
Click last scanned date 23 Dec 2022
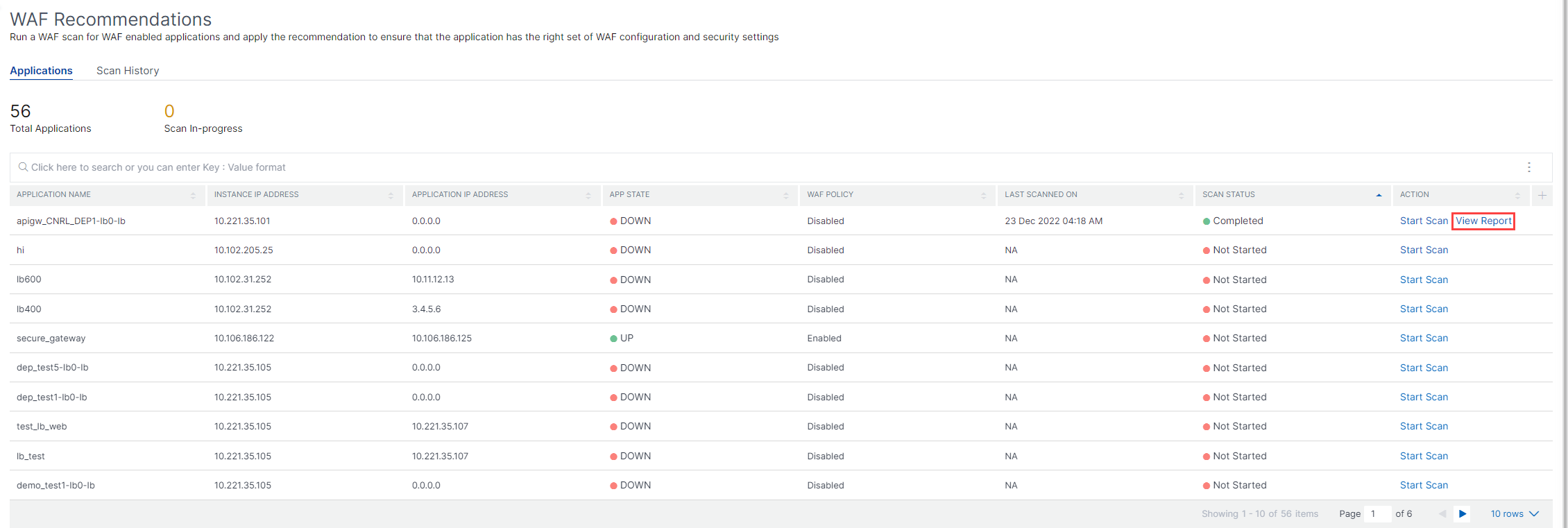tap(1053, 221)
